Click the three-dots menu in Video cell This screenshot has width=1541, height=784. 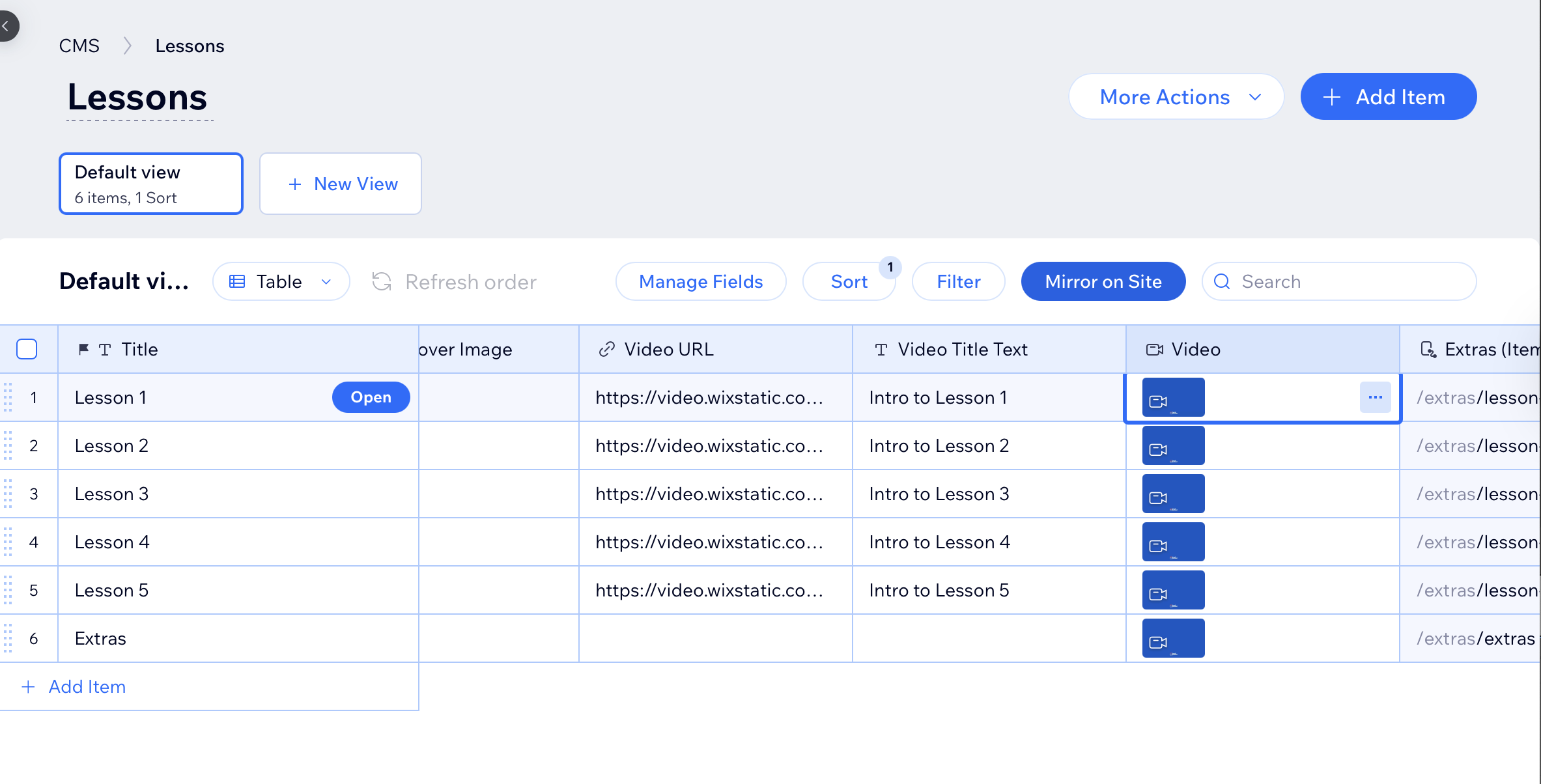coord(1375,397)
